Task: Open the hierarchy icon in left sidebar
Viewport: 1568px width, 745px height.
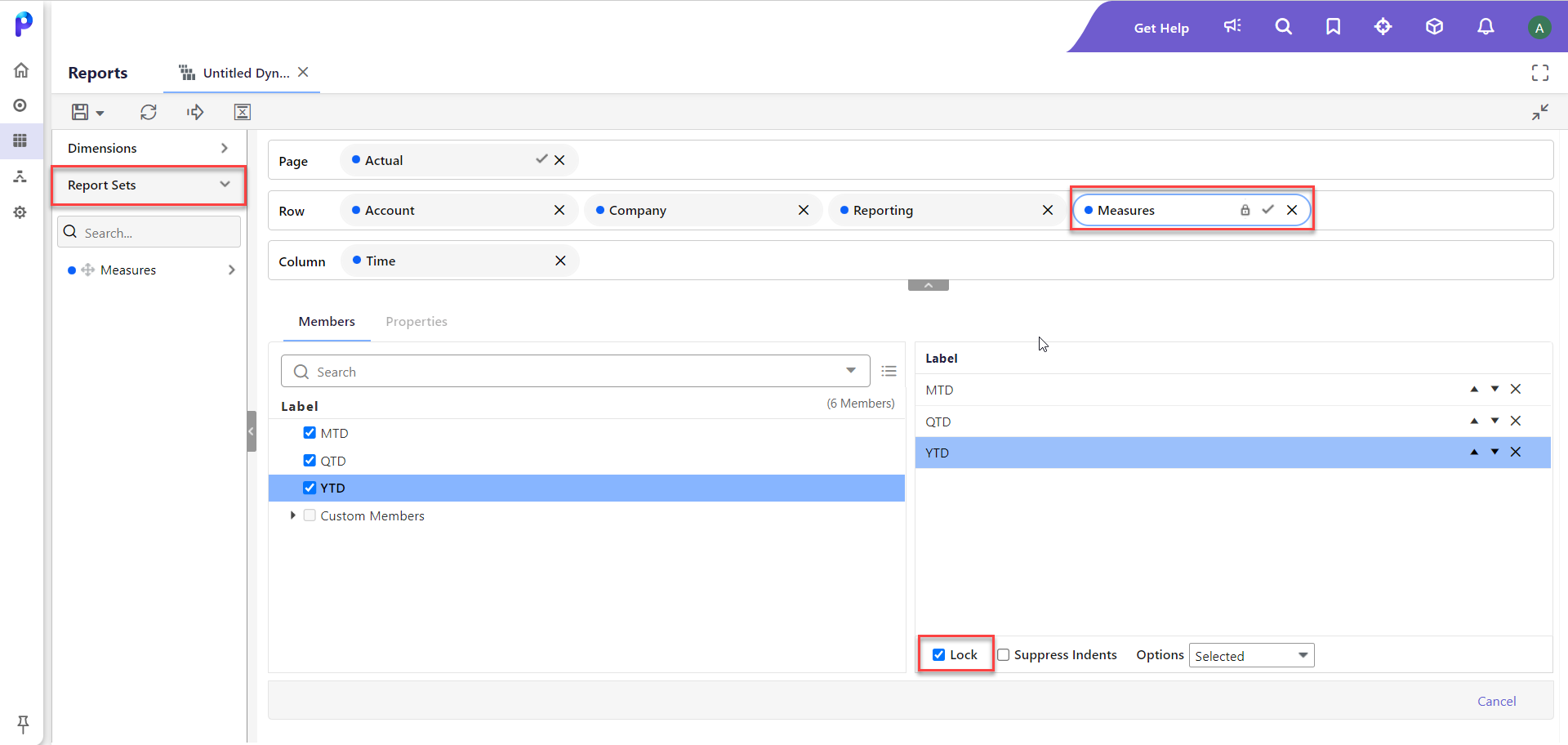Action: (x=20, y=176)
